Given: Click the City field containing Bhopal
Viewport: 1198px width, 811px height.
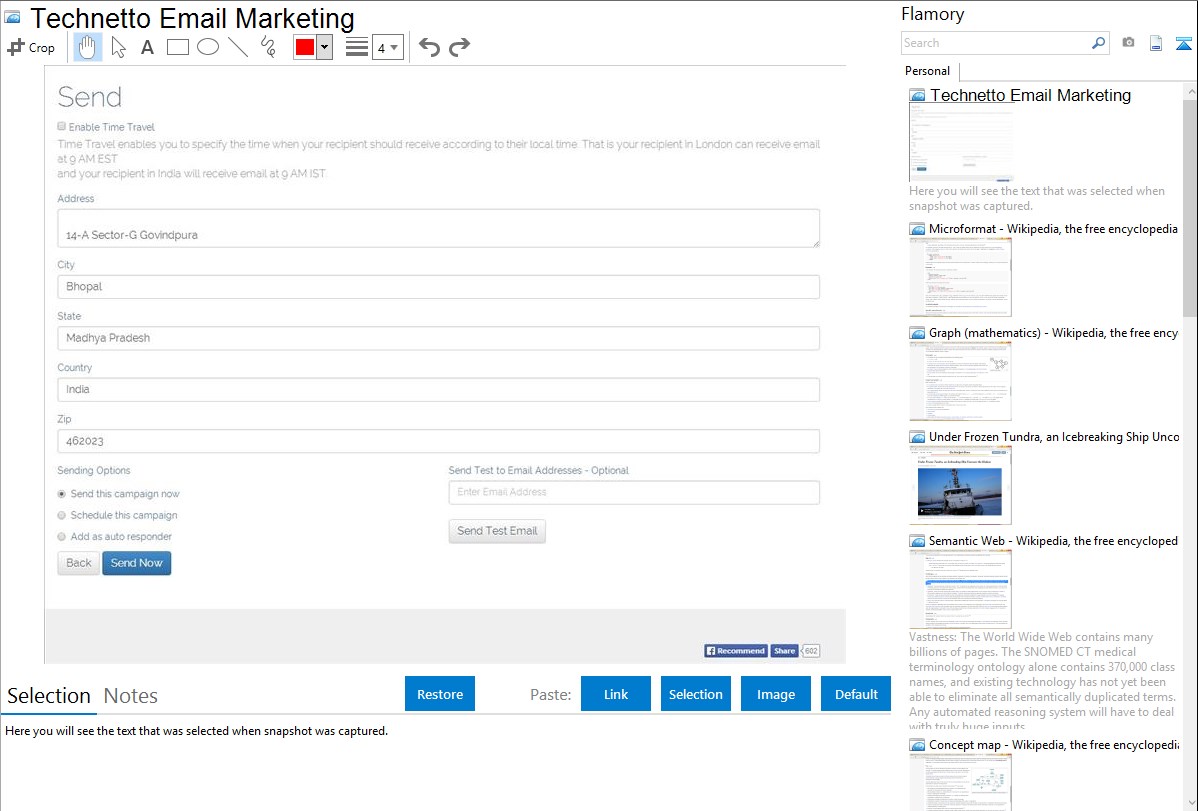Looking at the screenshot, I should coord(439,287).
